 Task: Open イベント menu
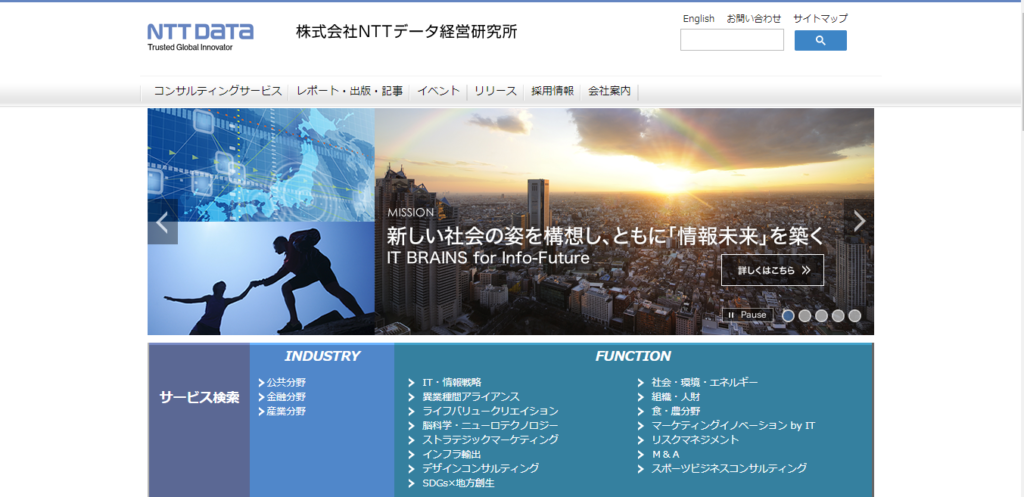pos(438,91)
